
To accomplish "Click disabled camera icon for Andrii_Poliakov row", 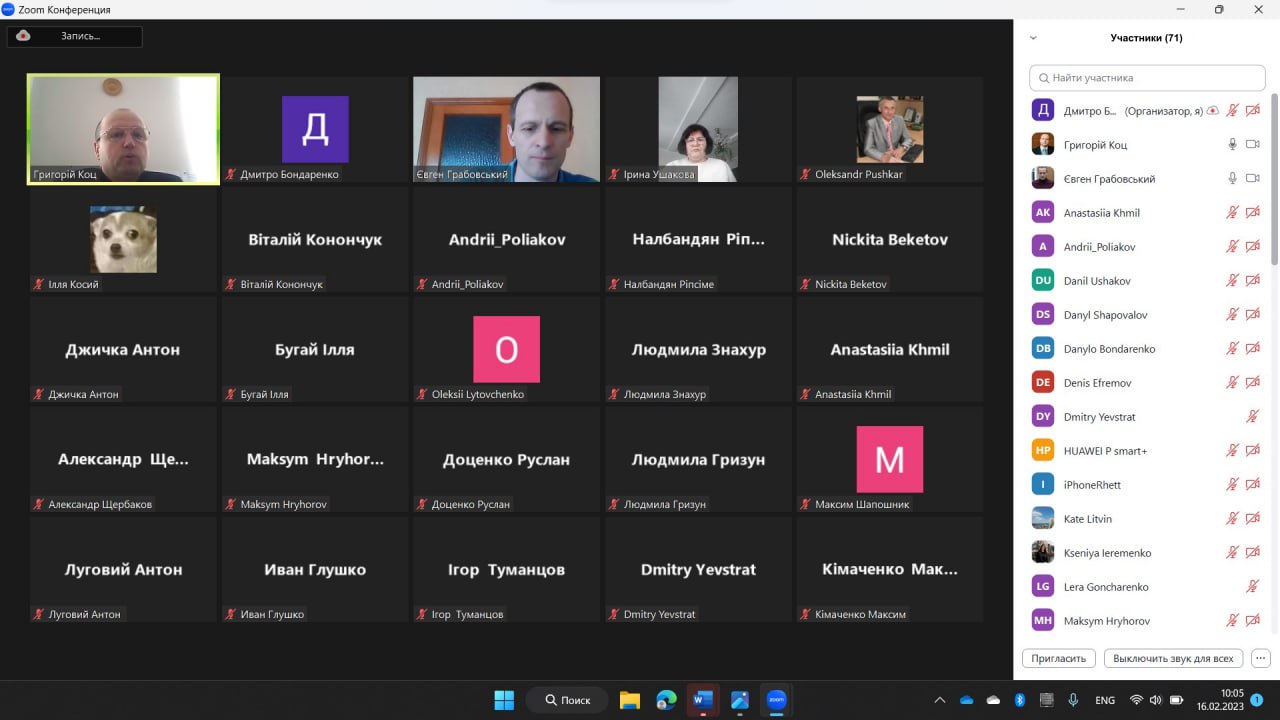I will pos(1252,247).
